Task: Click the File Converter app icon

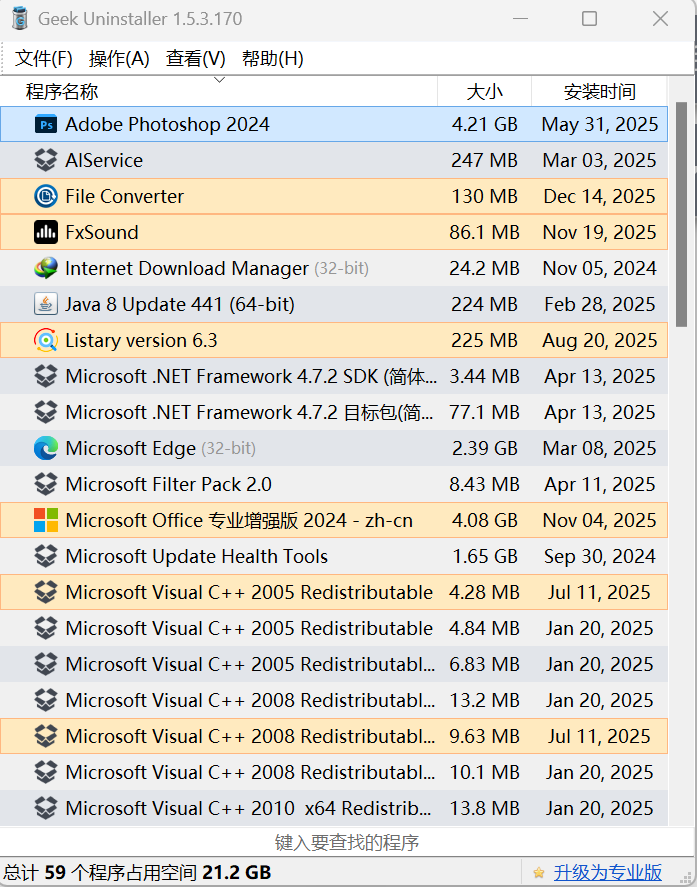Action: click(x=46, y=196)
